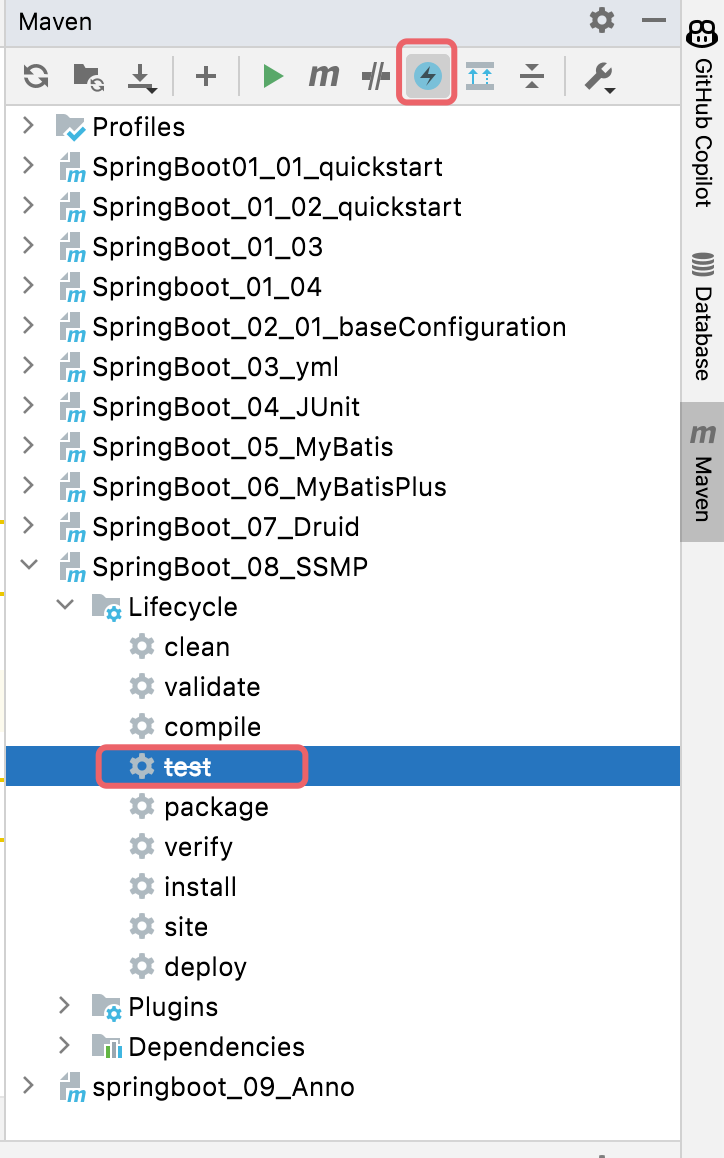Expand springboot_09_Anno project
724x1158 pixels.
(x=28, y=1086)
